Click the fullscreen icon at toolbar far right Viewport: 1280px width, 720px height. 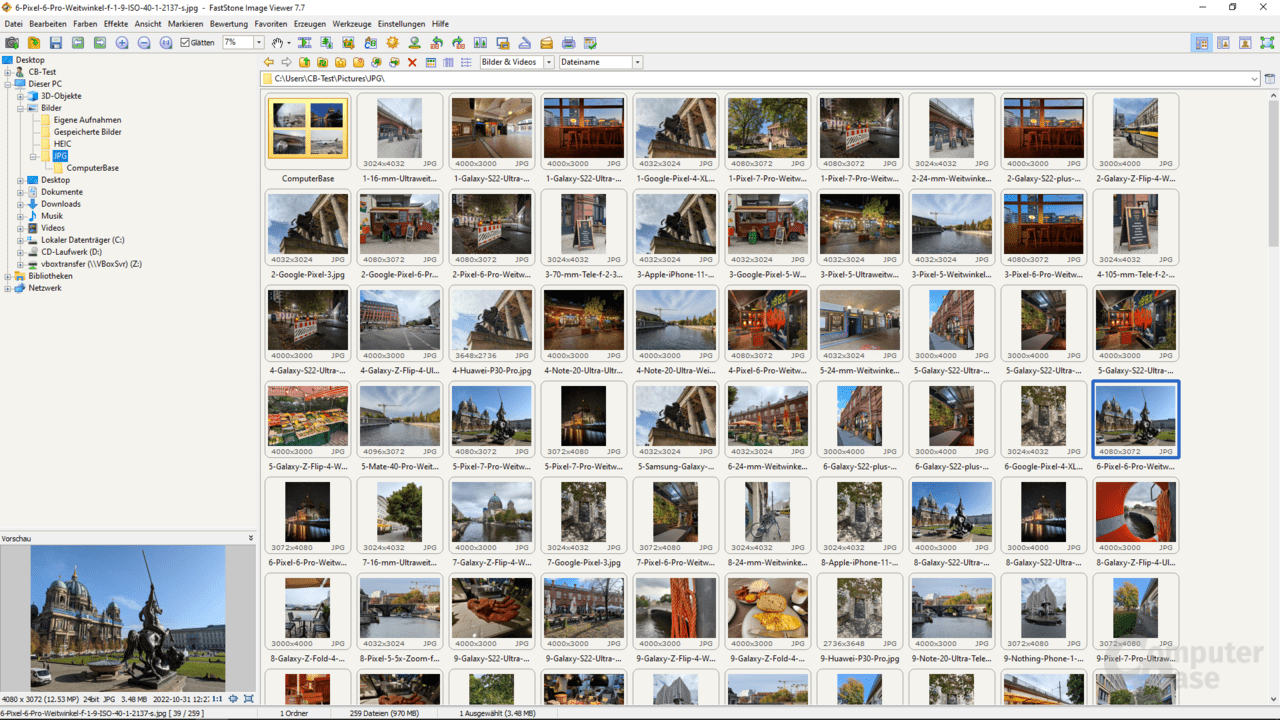(1267, 43)
